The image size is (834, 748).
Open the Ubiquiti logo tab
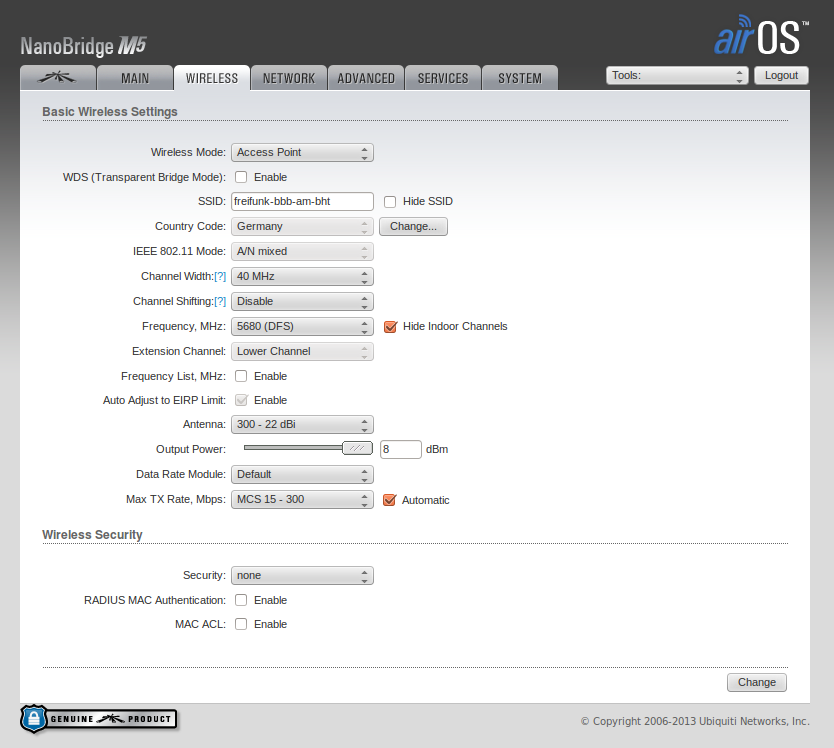(x=58, y=78)
